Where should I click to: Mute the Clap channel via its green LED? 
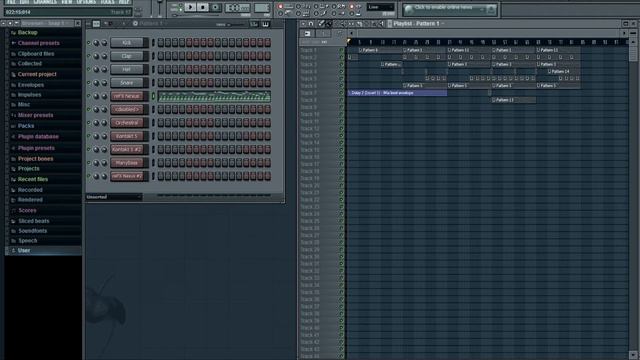coord(89,56)
